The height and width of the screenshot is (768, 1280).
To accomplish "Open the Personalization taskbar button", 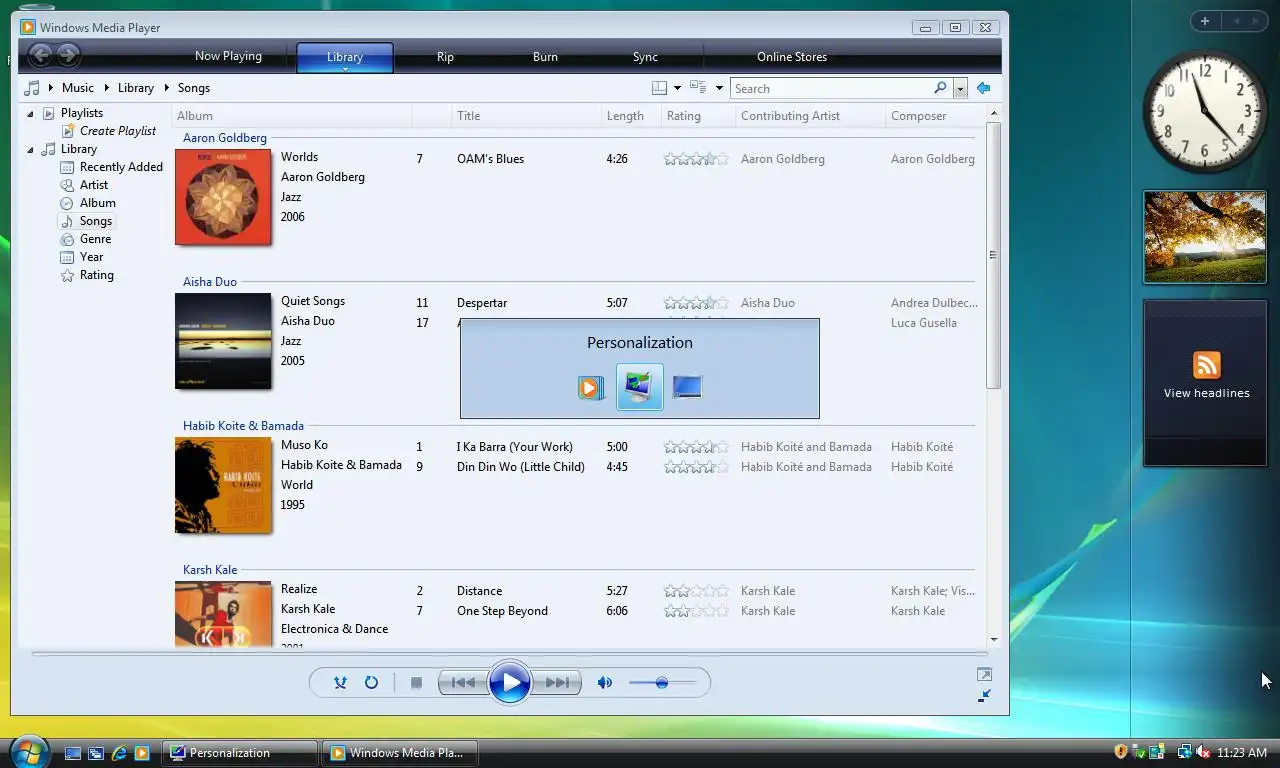I will [240, 753].
